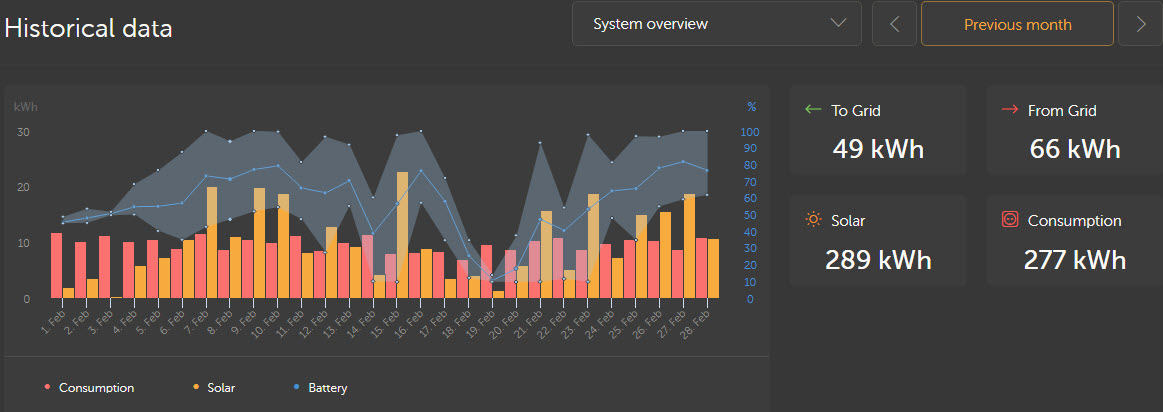
Task: Click the consumption bar on 1. Feb
Action: click(x=56, y=265)
